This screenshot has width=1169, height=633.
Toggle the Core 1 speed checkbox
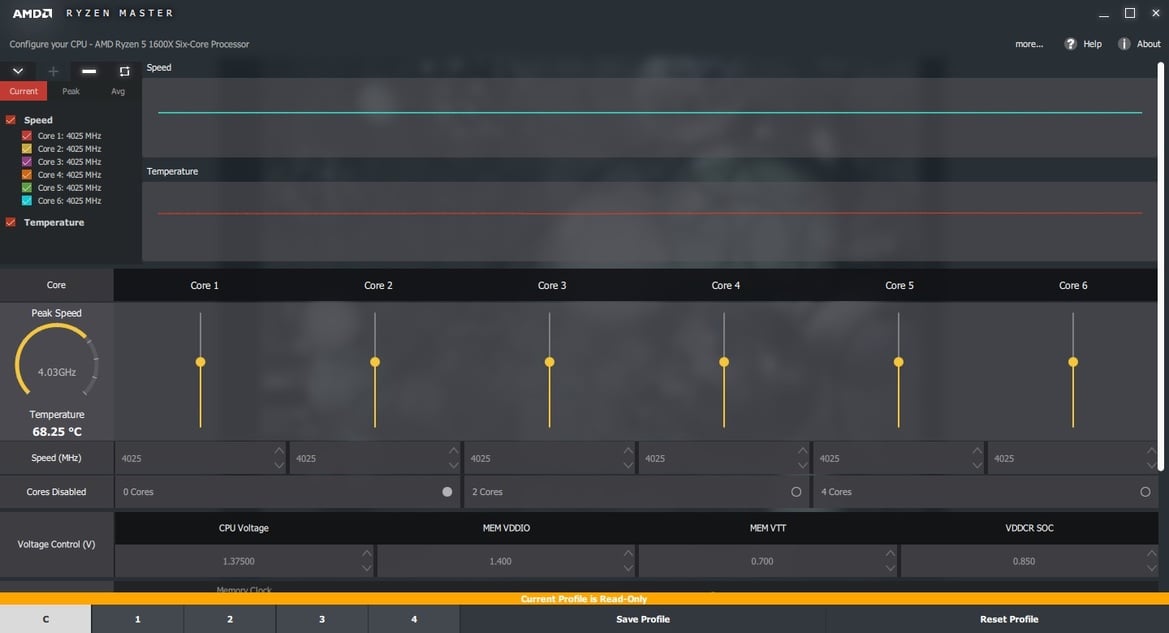[x=27, y=136]
